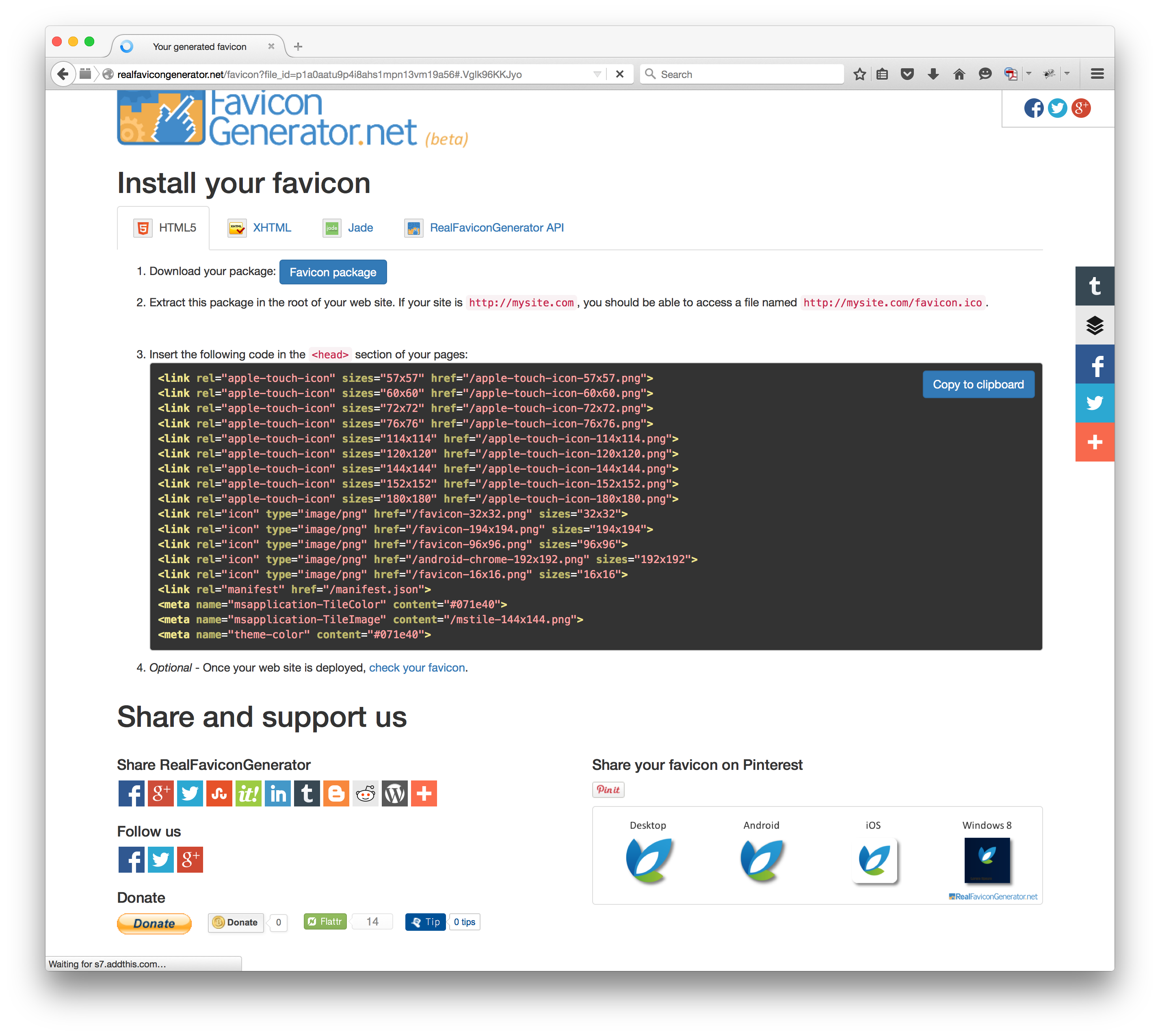This screenshot has width=1160, height=1036.
Task: Switch to the XHTML tab
Action: pyautogui.click(x=272, y=228)
